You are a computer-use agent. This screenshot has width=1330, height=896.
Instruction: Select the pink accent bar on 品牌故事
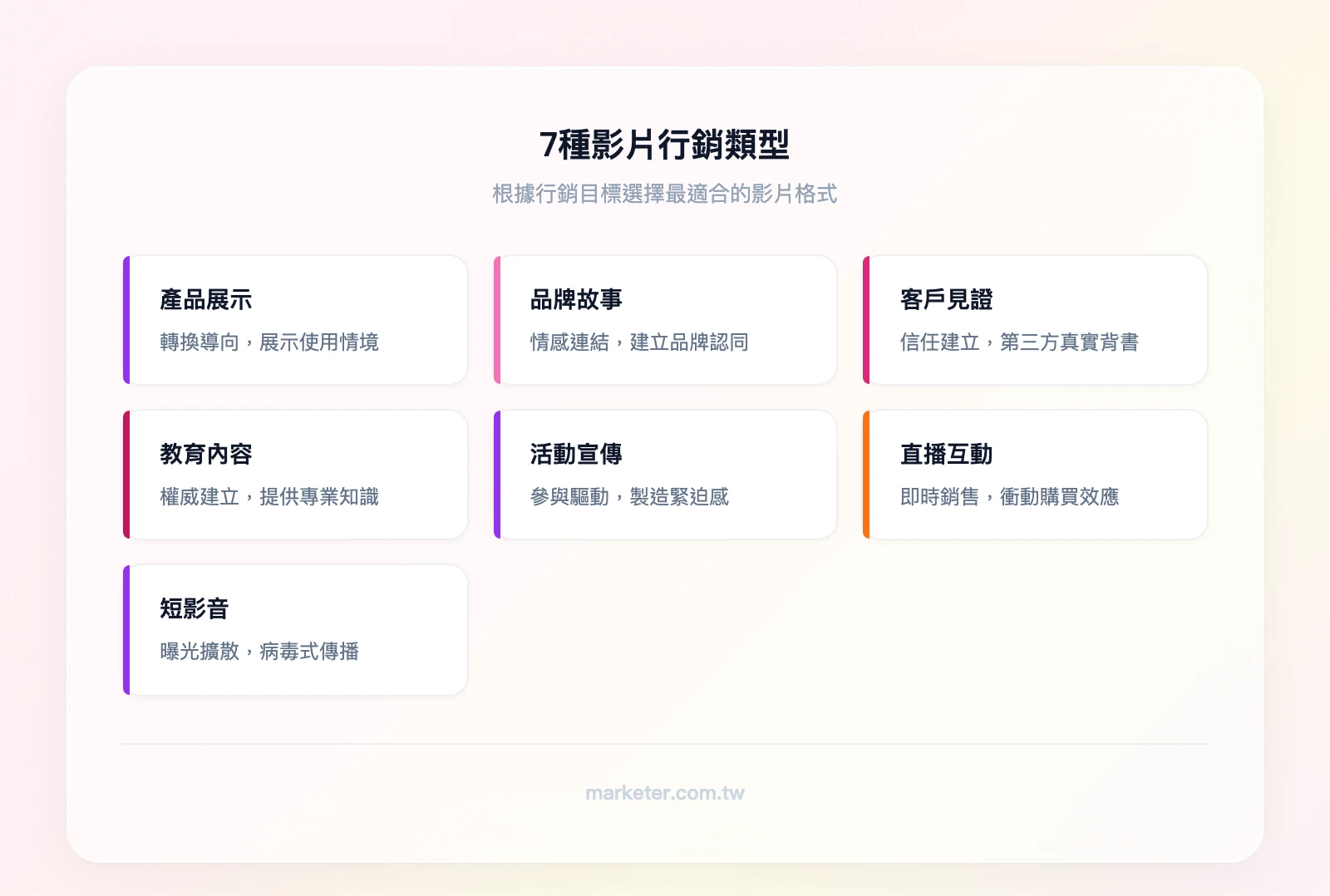coord(497,320)
